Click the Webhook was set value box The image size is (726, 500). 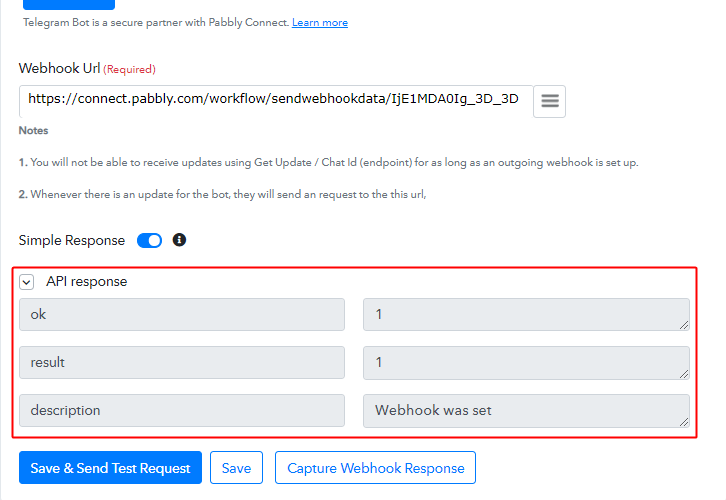pyautogui.click(x=526, y=411)
